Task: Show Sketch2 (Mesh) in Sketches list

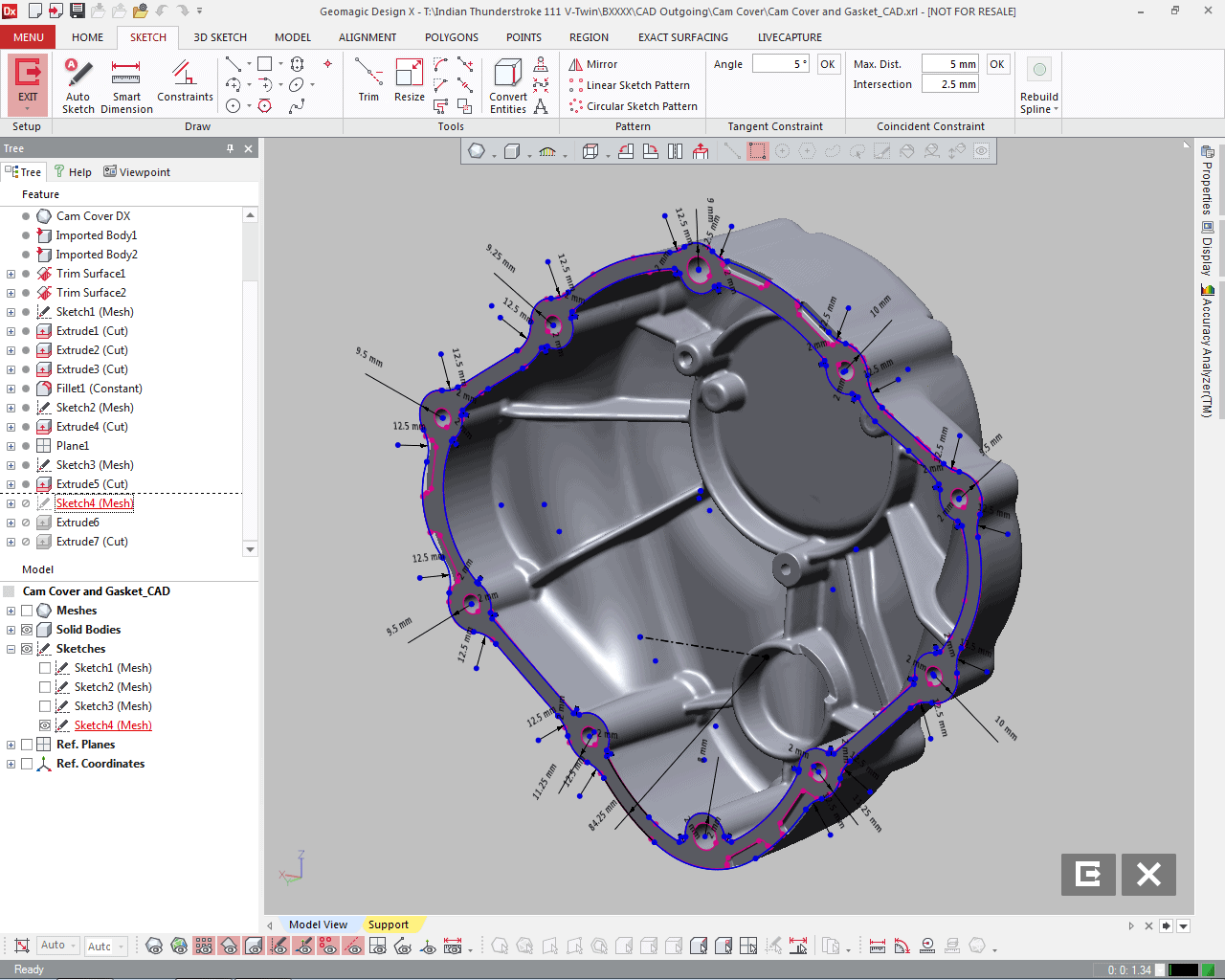Action: pos(45,687)
